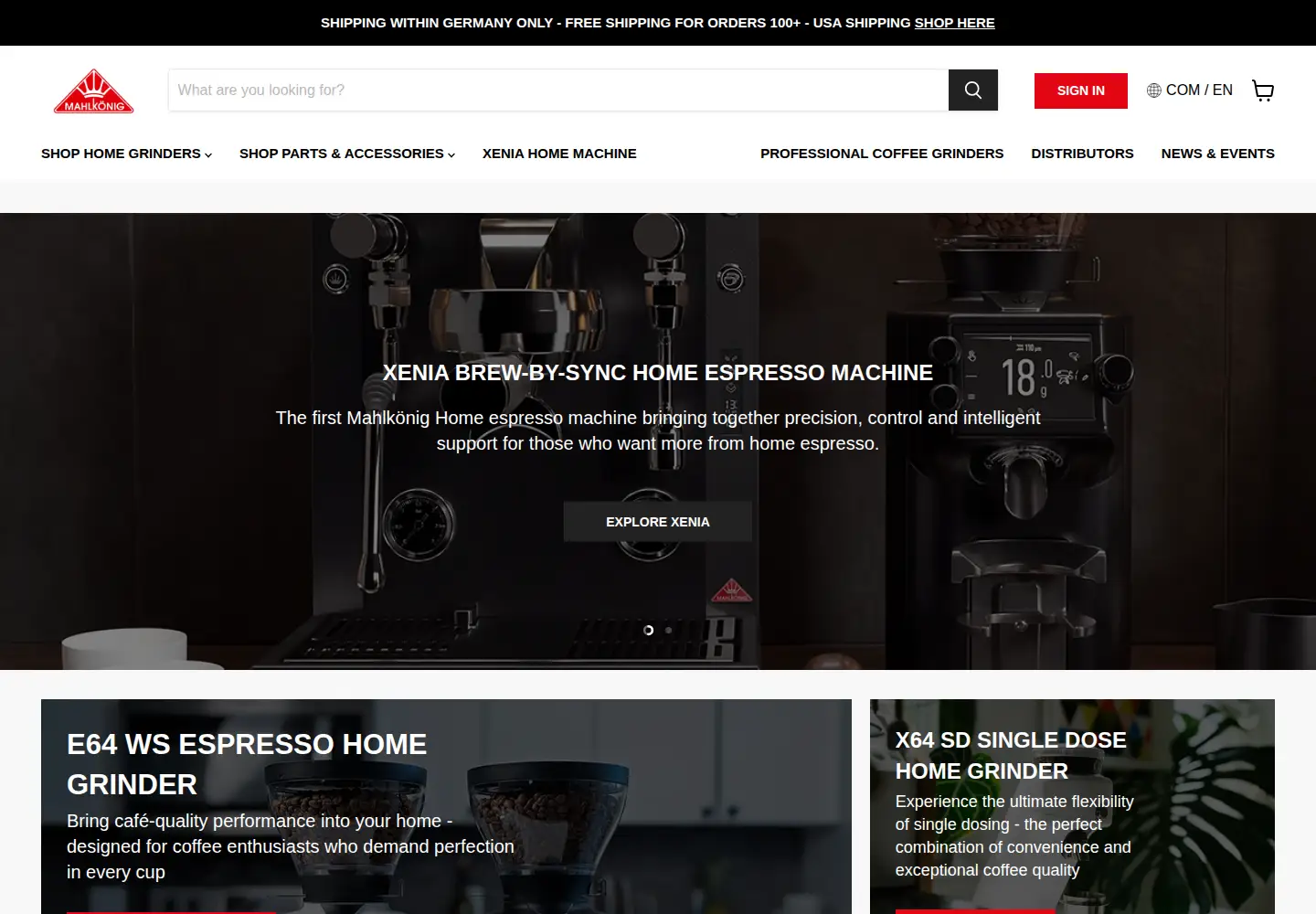Click the Xenia Brew-By-Sync hero headline
Image resolution: width=1316 pixels, height=914 pixels.
(658, 373)
